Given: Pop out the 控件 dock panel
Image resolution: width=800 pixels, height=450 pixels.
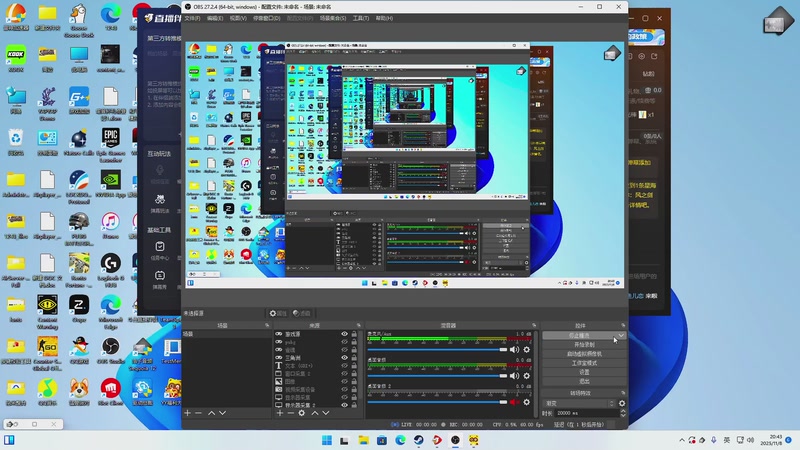Looking at the screenshot, I should click(x=623, y=326).
